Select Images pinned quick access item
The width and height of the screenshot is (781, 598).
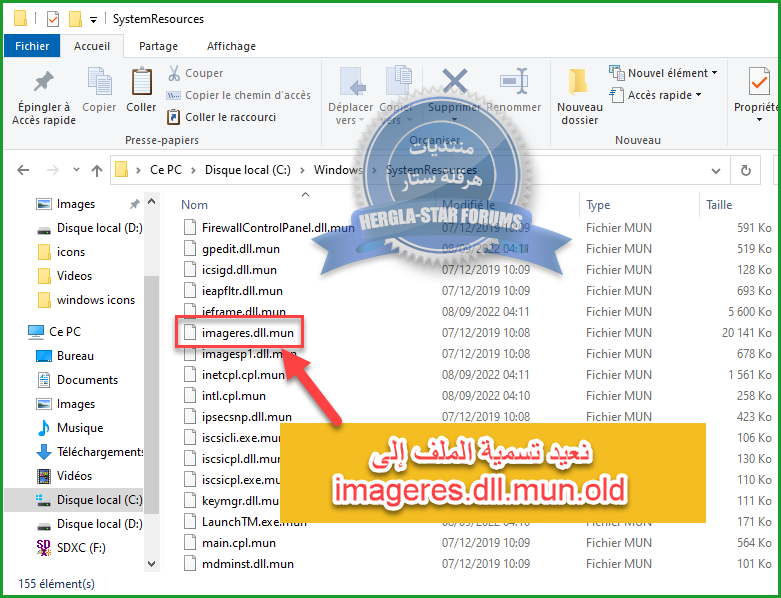76,204
